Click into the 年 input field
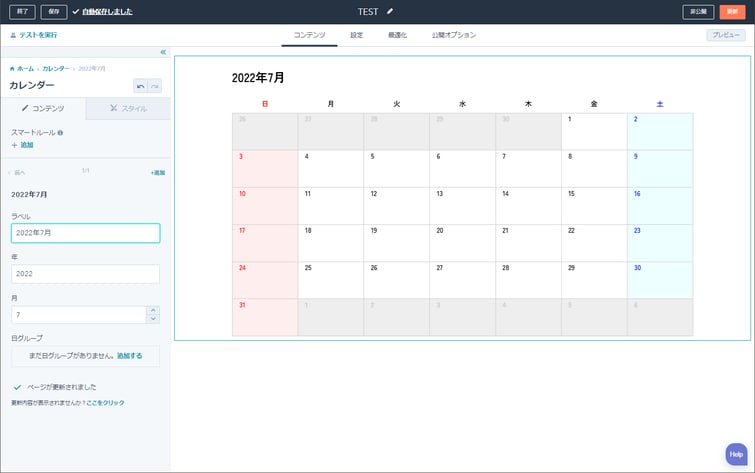The height and width of the screenshot is (473, 755). [85, 274]
